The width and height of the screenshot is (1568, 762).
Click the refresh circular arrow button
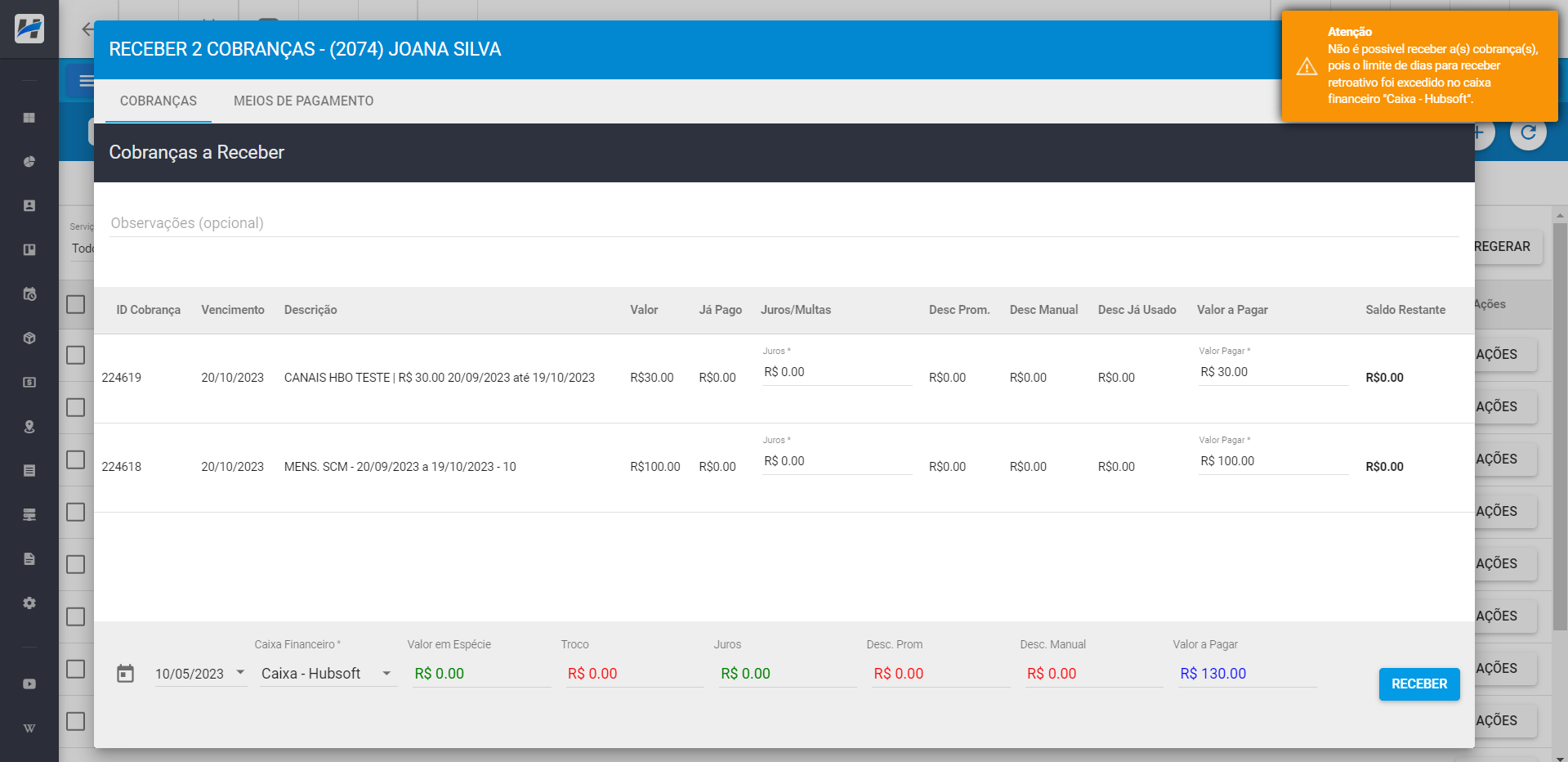point(1528,132)
